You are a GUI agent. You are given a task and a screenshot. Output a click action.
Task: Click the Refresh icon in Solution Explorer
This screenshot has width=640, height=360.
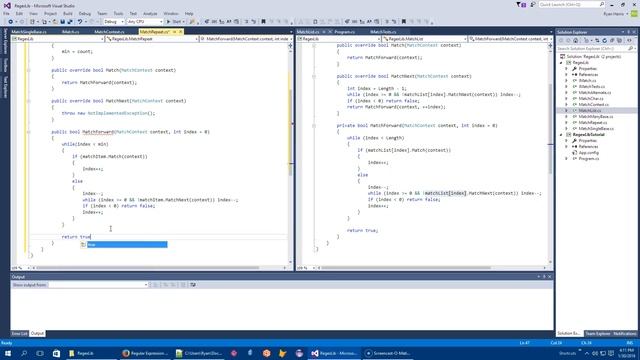point(604,40)
